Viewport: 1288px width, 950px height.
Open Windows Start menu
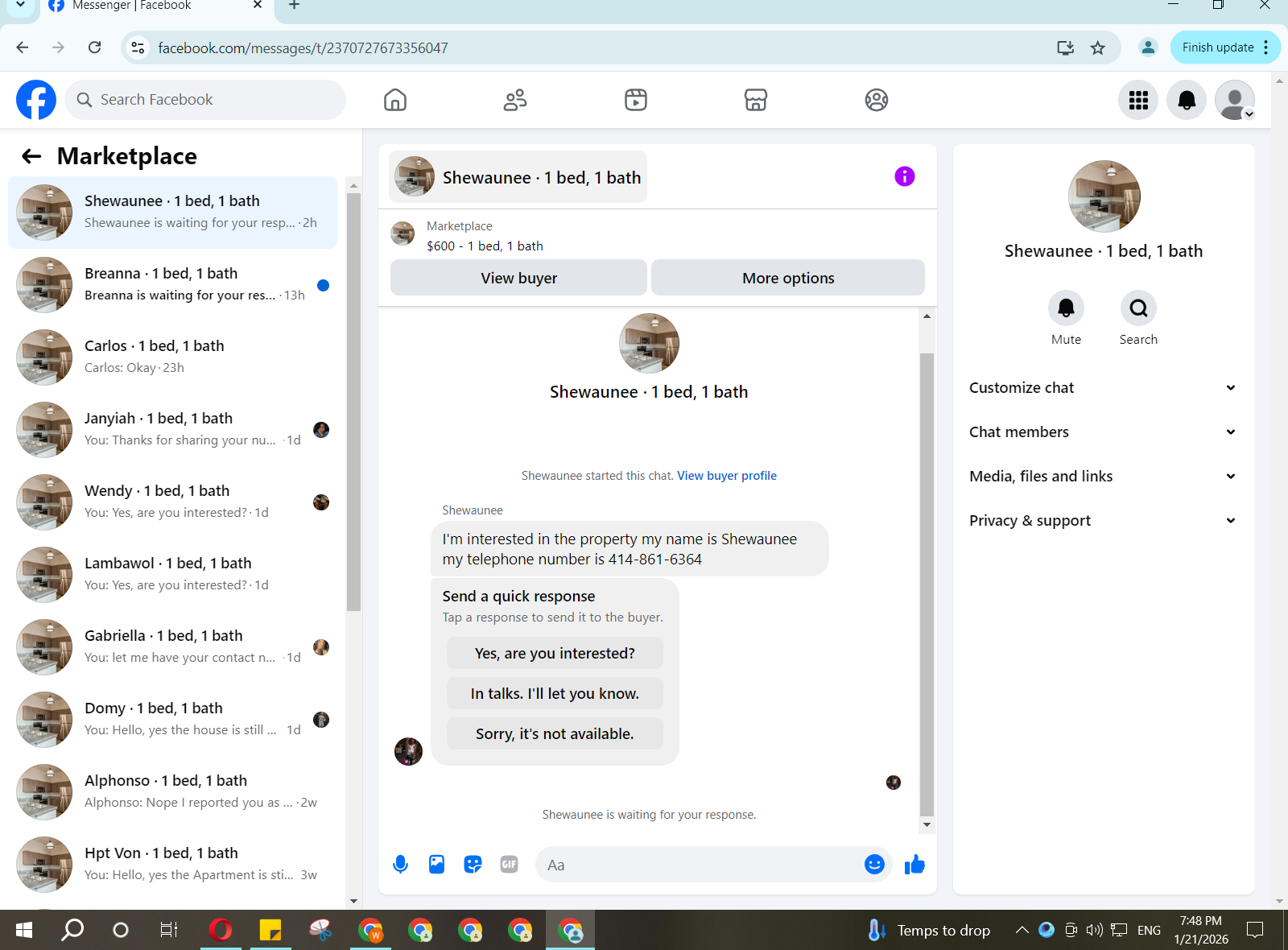point(24,930)
